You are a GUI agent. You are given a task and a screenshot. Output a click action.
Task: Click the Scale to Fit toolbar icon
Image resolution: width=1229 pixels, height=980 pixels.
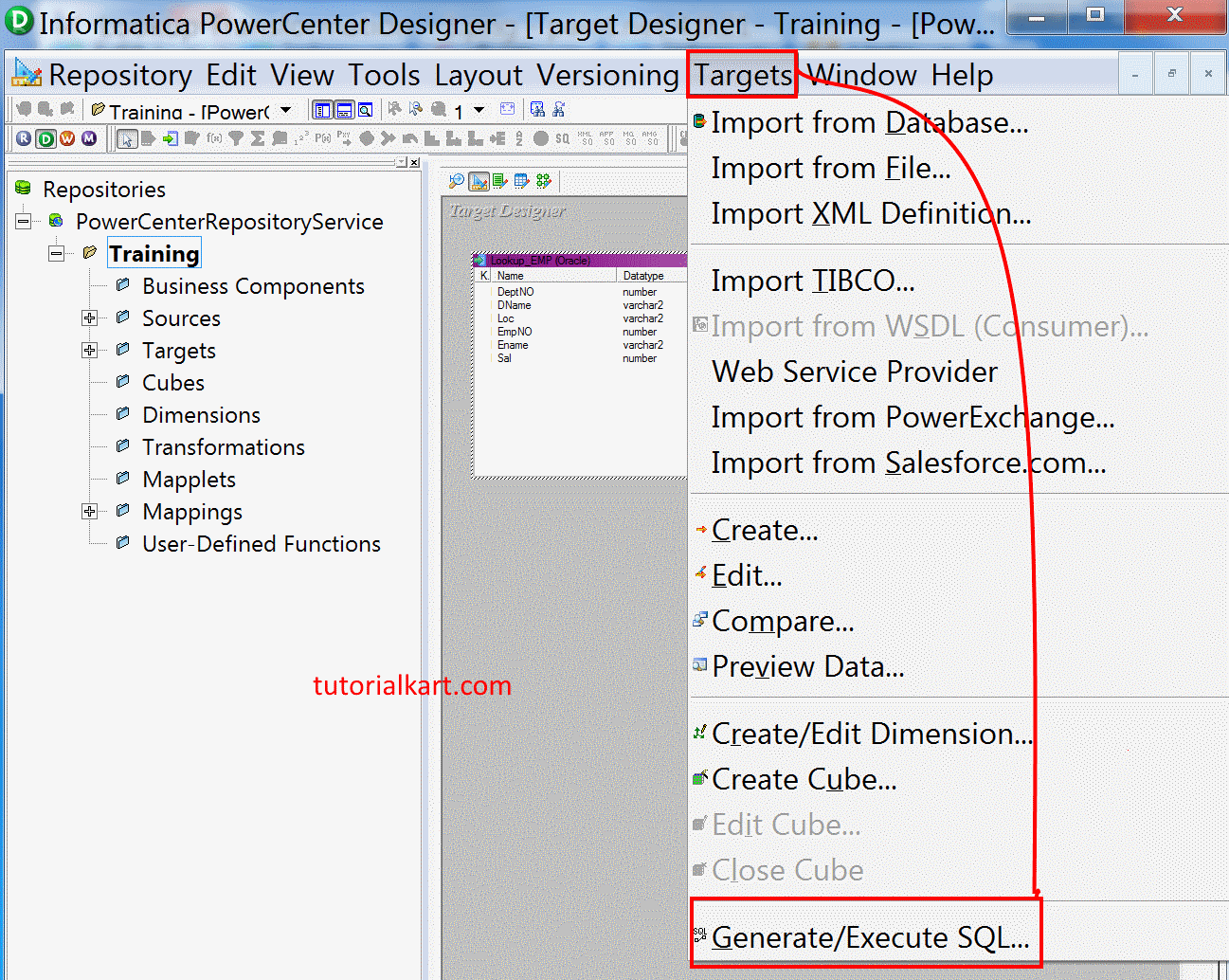tap(507, 109)
